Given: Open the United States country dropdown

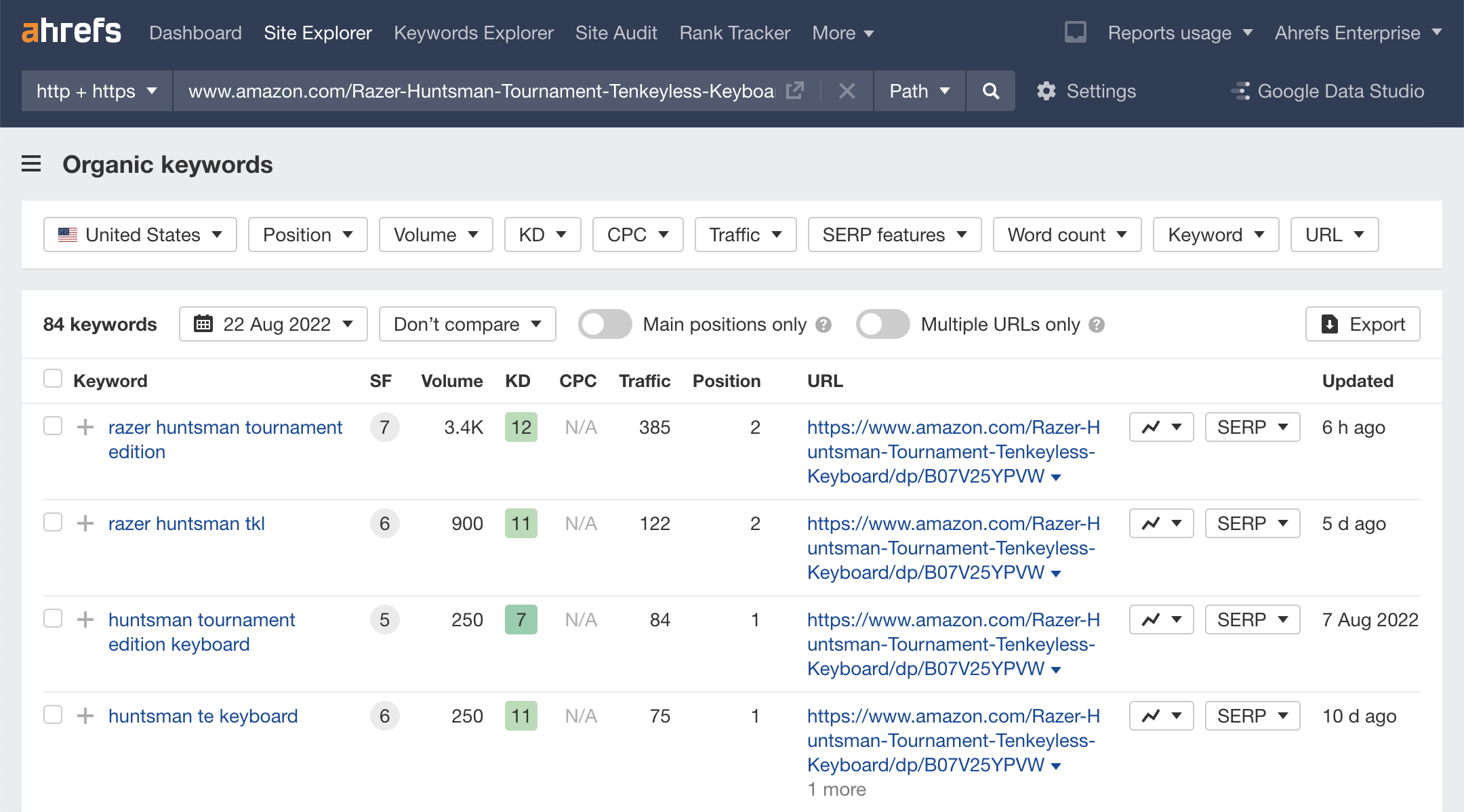Looking at the screenshot, I should coord(140,235).
